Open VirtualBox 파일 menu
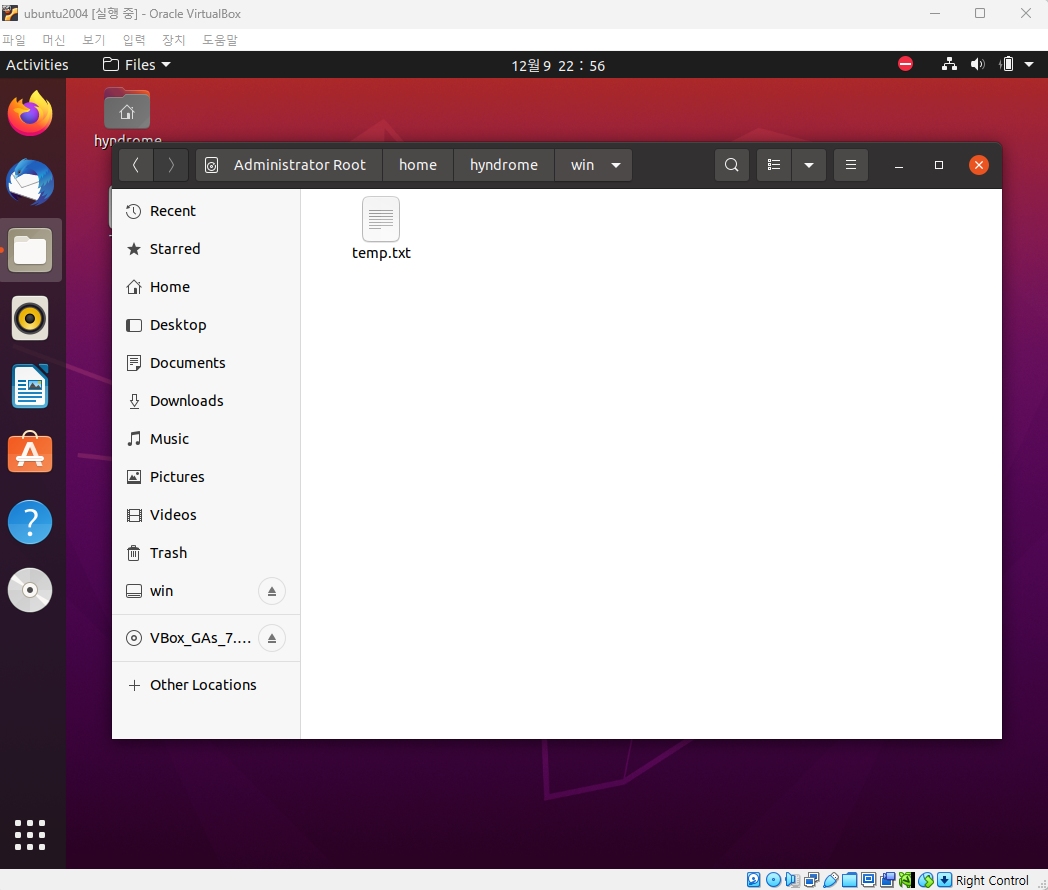 pos(13,40)
